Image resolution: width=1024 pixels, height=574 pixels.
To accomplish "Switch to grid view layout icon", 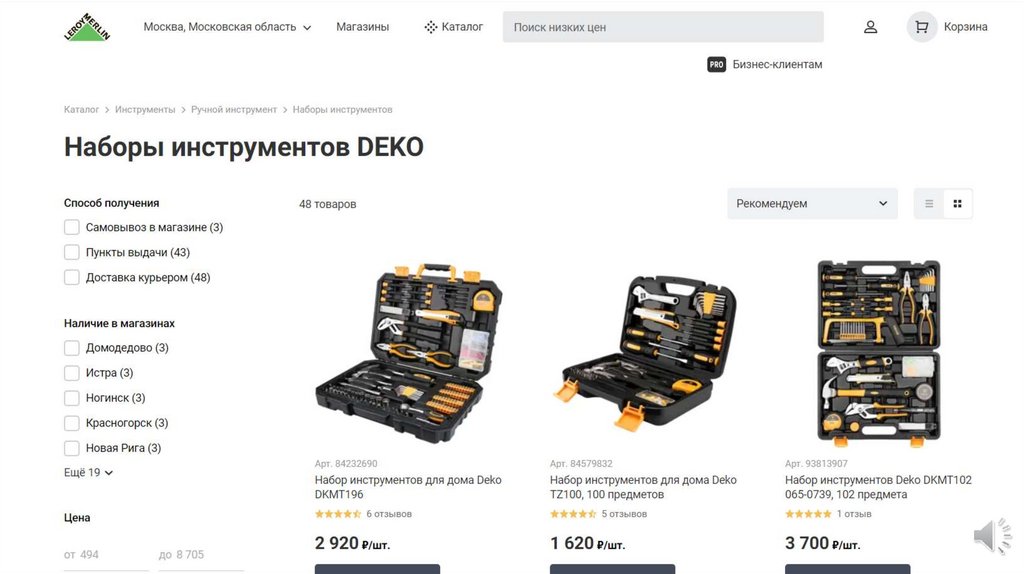I will pyautogui.click(x=957, y=204).
